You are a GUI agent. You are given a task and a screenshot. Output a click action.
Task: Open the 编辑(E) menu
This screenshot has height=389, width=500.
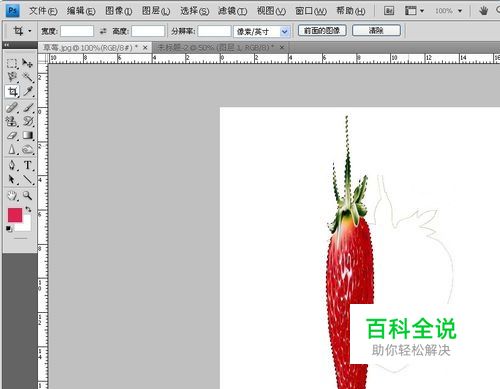(81, 11)
